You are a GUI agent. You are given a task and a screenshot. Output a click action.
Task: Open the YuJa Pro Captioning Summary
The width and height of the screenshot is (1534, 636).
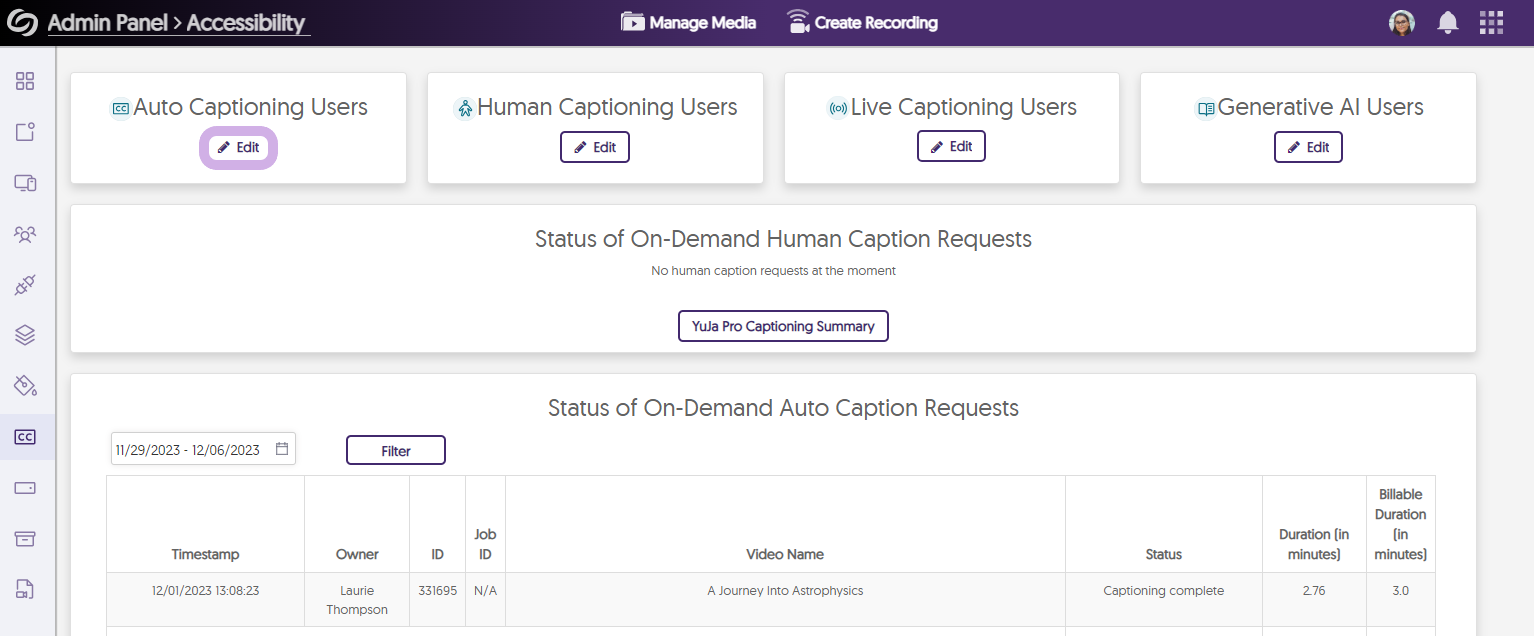pos(783,325)
